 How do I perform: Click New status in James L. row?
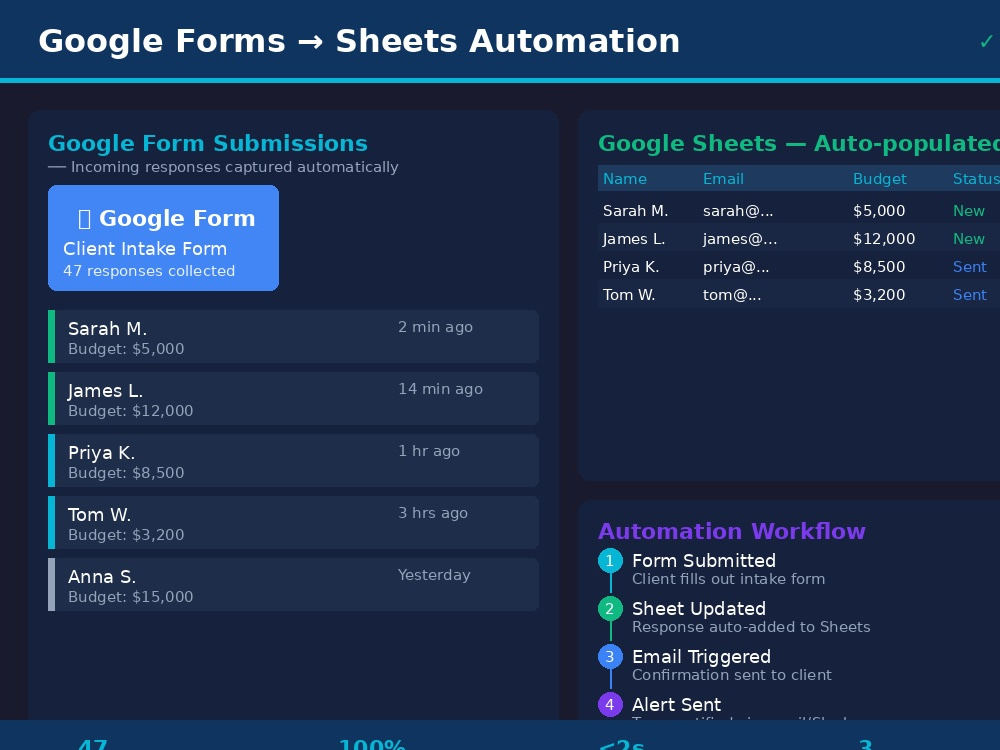coord(969,239)
